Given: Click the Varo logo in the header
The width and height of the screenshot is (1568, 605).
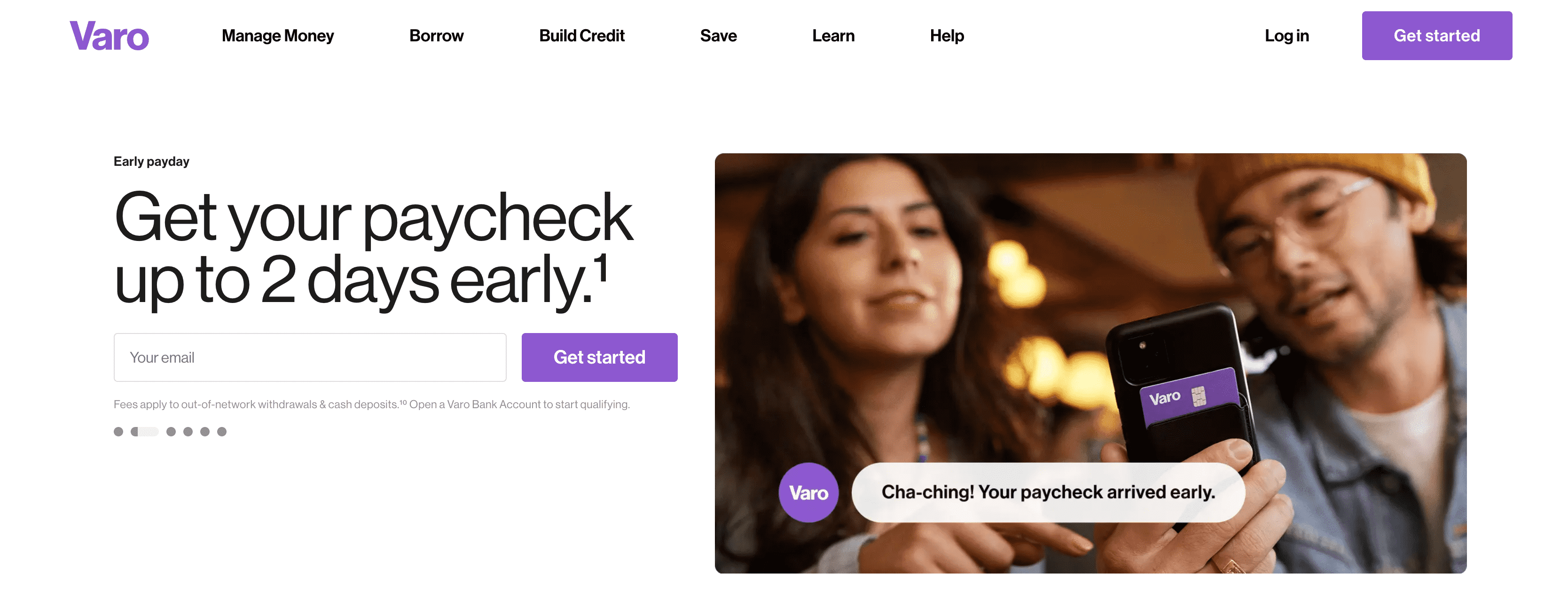Looking at the screenshot, I should [x=109, y=36].
